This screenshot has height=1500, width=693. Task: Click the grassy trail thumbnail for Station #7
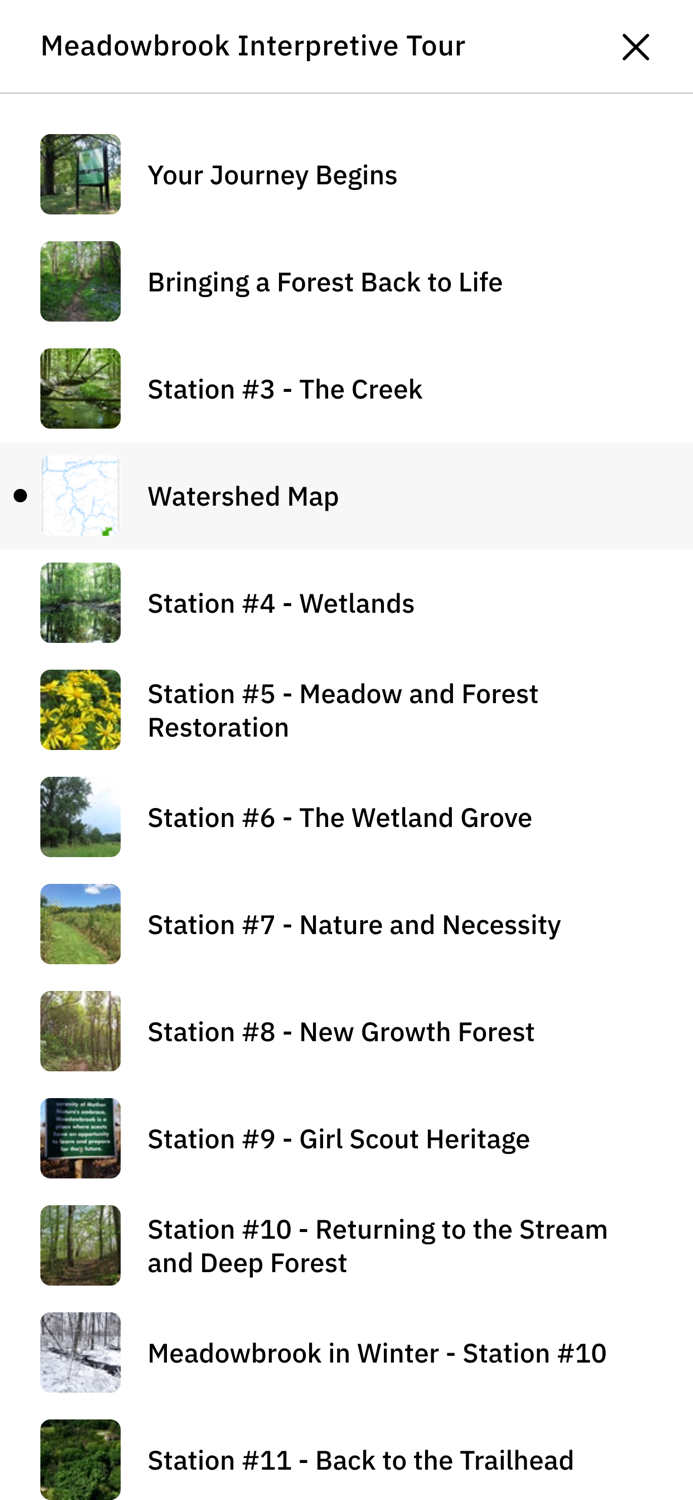(80, 923)
